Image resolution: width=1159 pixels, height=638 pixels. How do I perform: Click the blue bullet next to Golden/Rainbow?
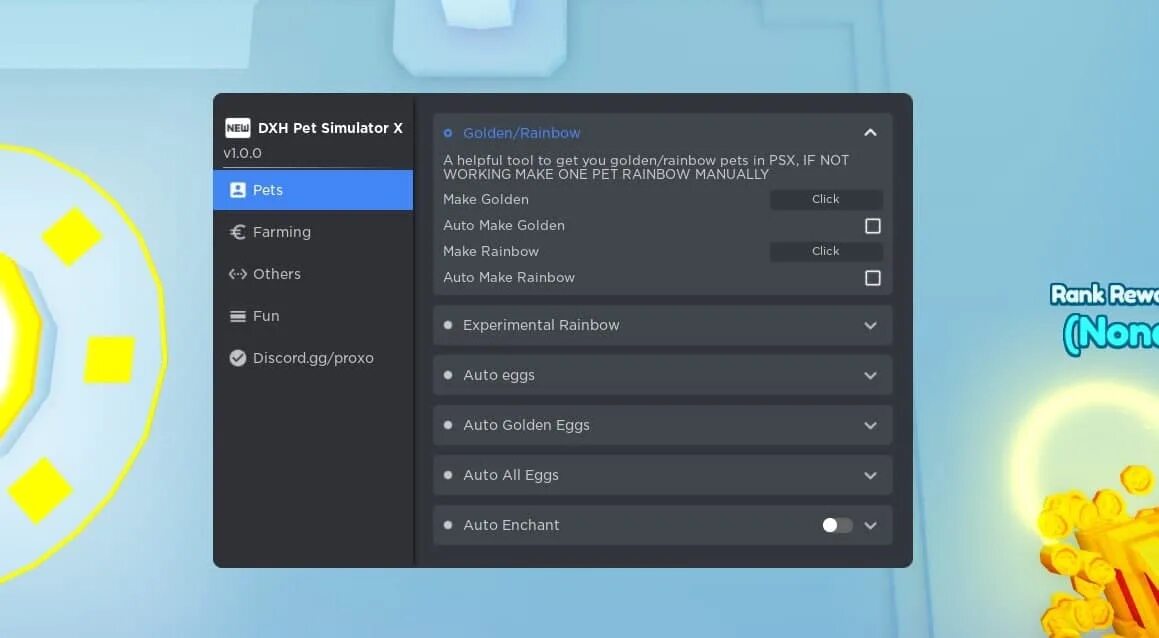click(448, 133)
